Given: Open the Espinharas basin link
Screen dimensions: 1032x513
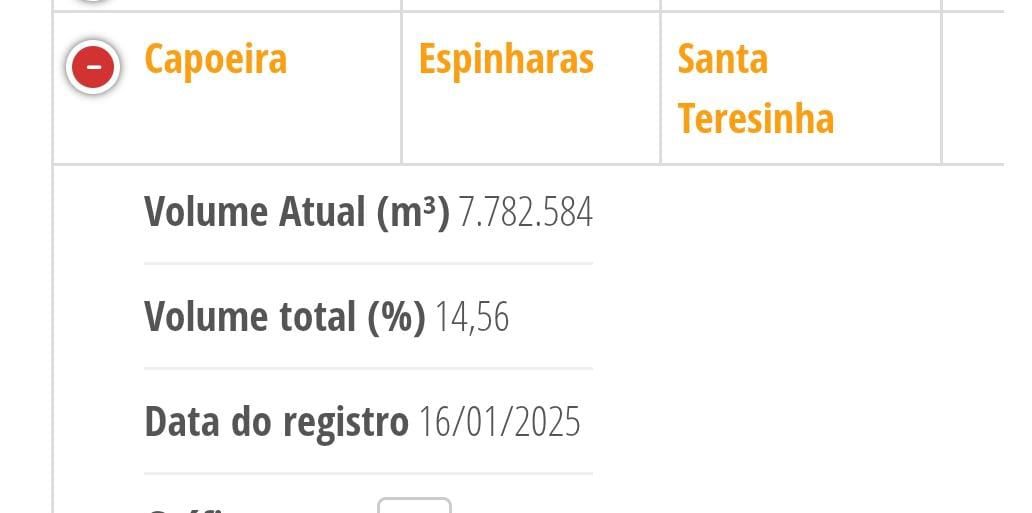Looking at the screenshot, I should (x=505, y=59).
